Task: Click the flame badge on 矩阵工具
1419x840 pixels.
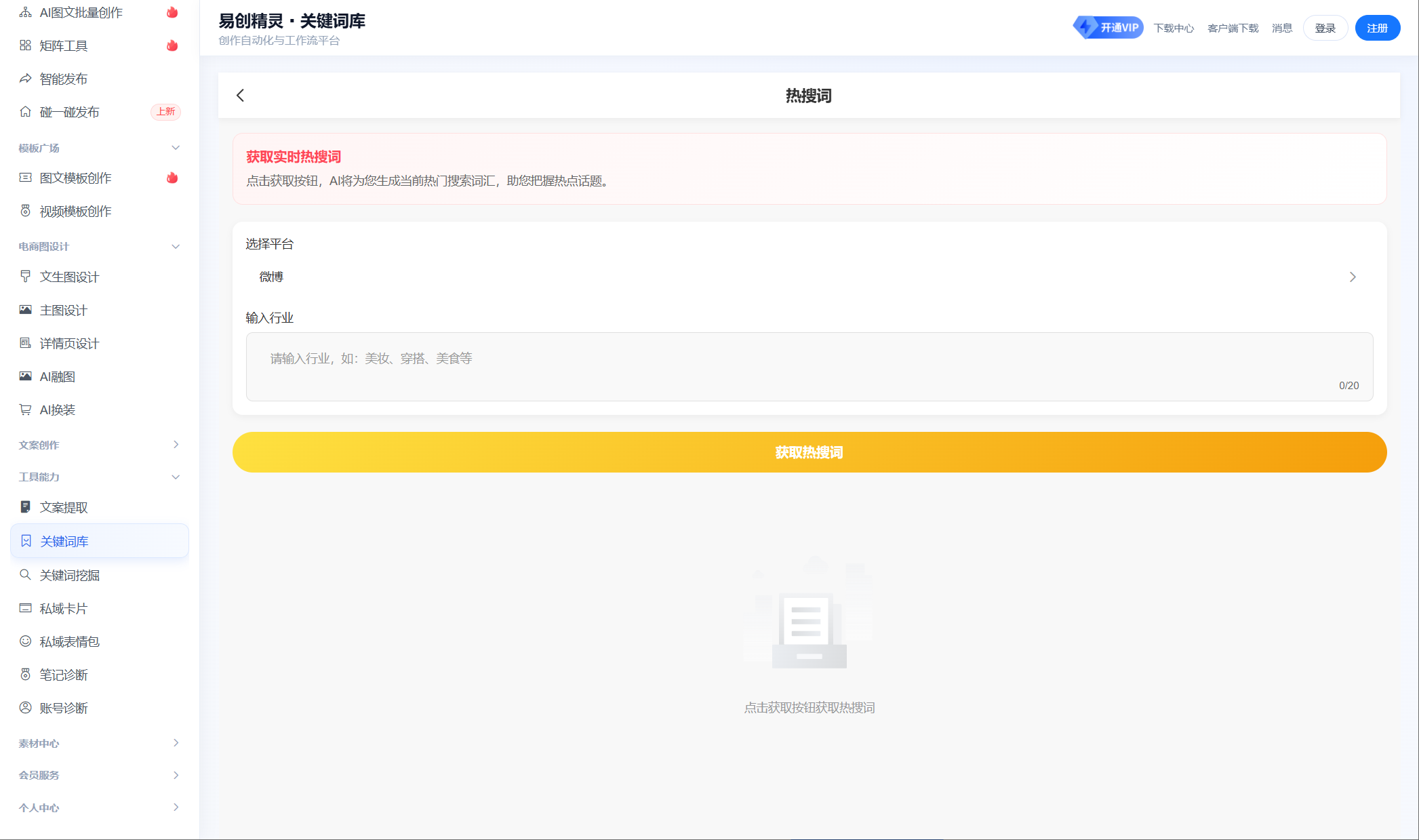Action: [172, 45]
